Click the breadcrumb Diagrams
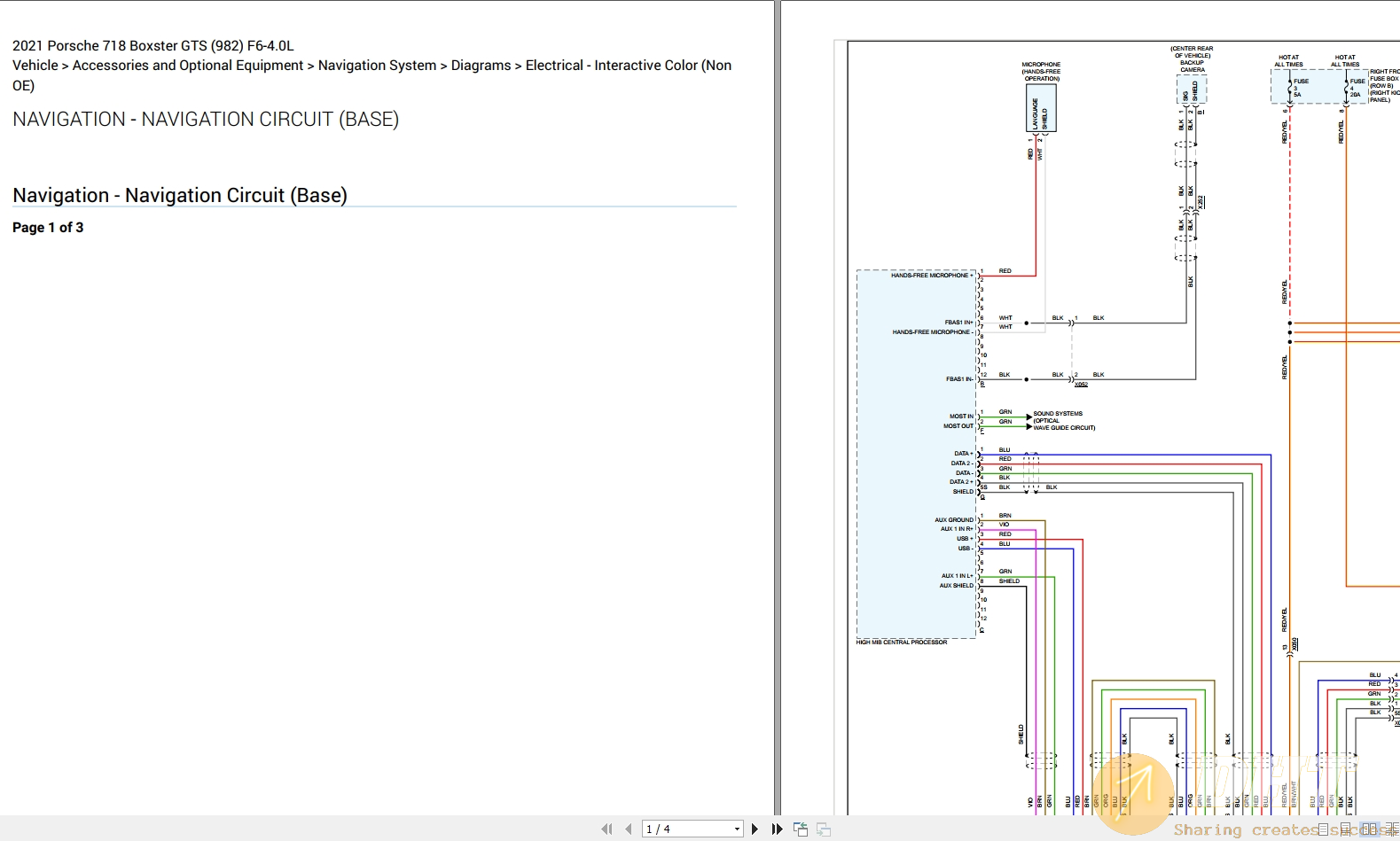1400x841 pixels. (x=481, y=66)
